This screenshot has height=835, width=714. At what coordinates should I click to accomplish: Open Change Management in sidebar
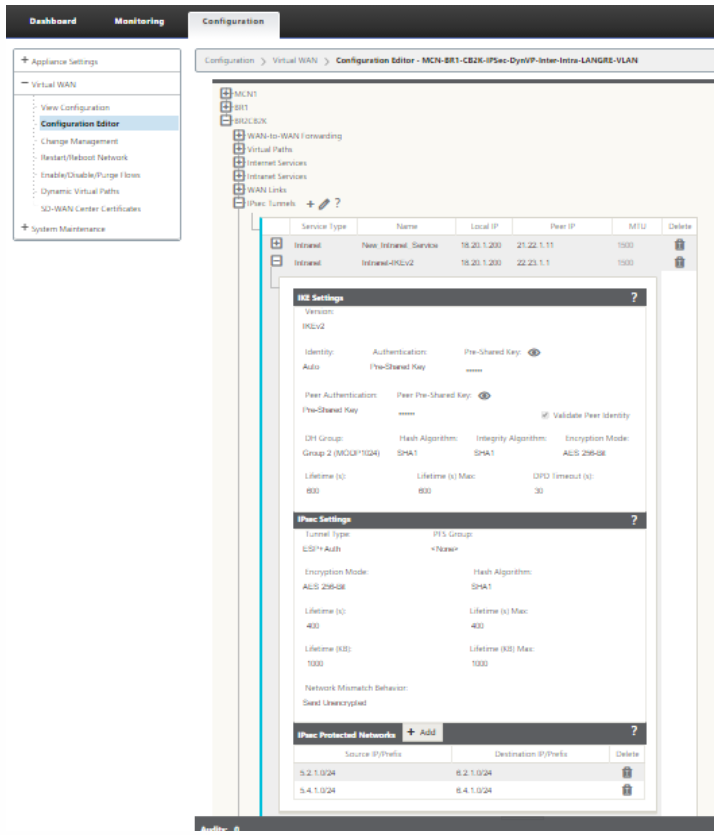[79, 141]
